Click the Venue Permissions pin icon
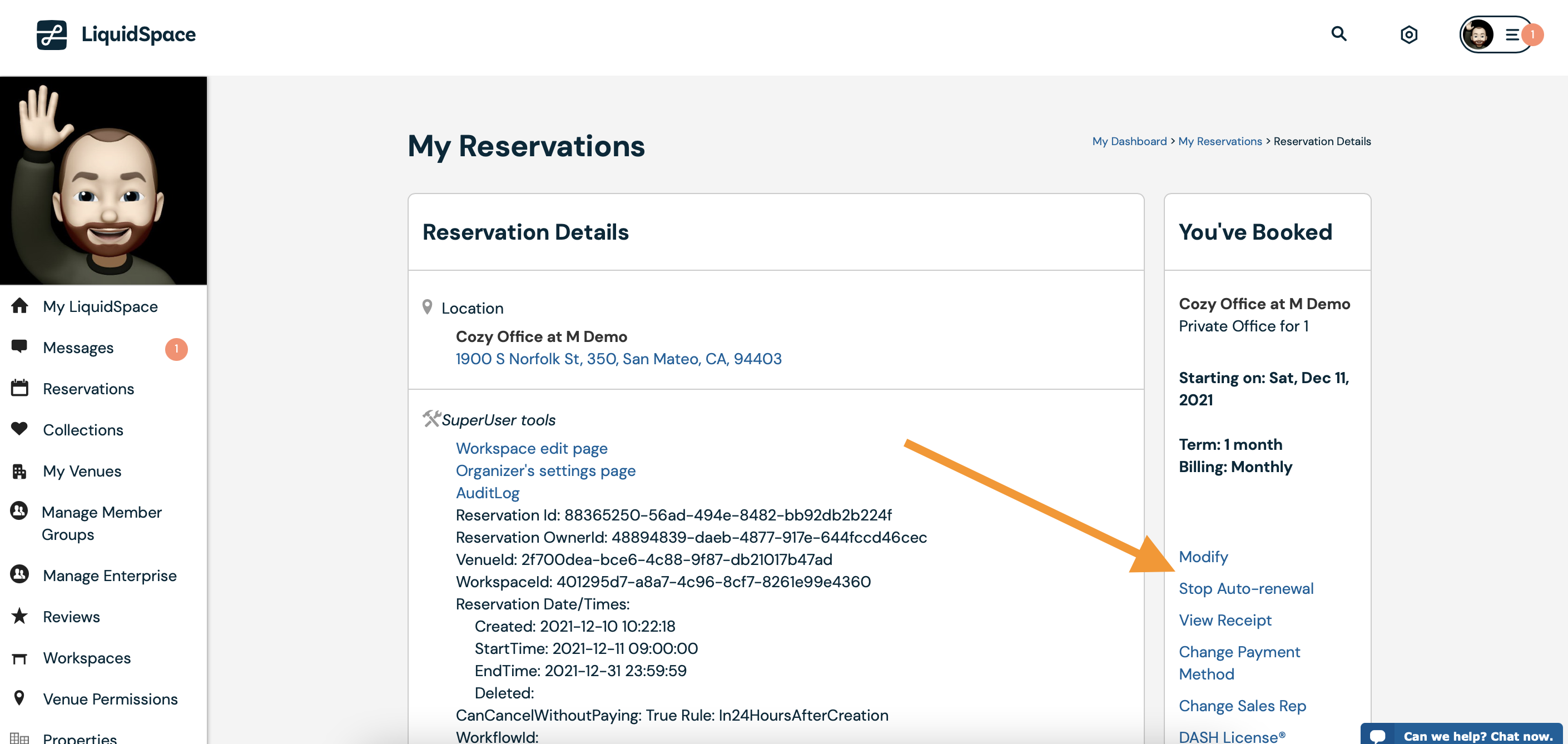 pyautogui.click(x=19, y=698)
